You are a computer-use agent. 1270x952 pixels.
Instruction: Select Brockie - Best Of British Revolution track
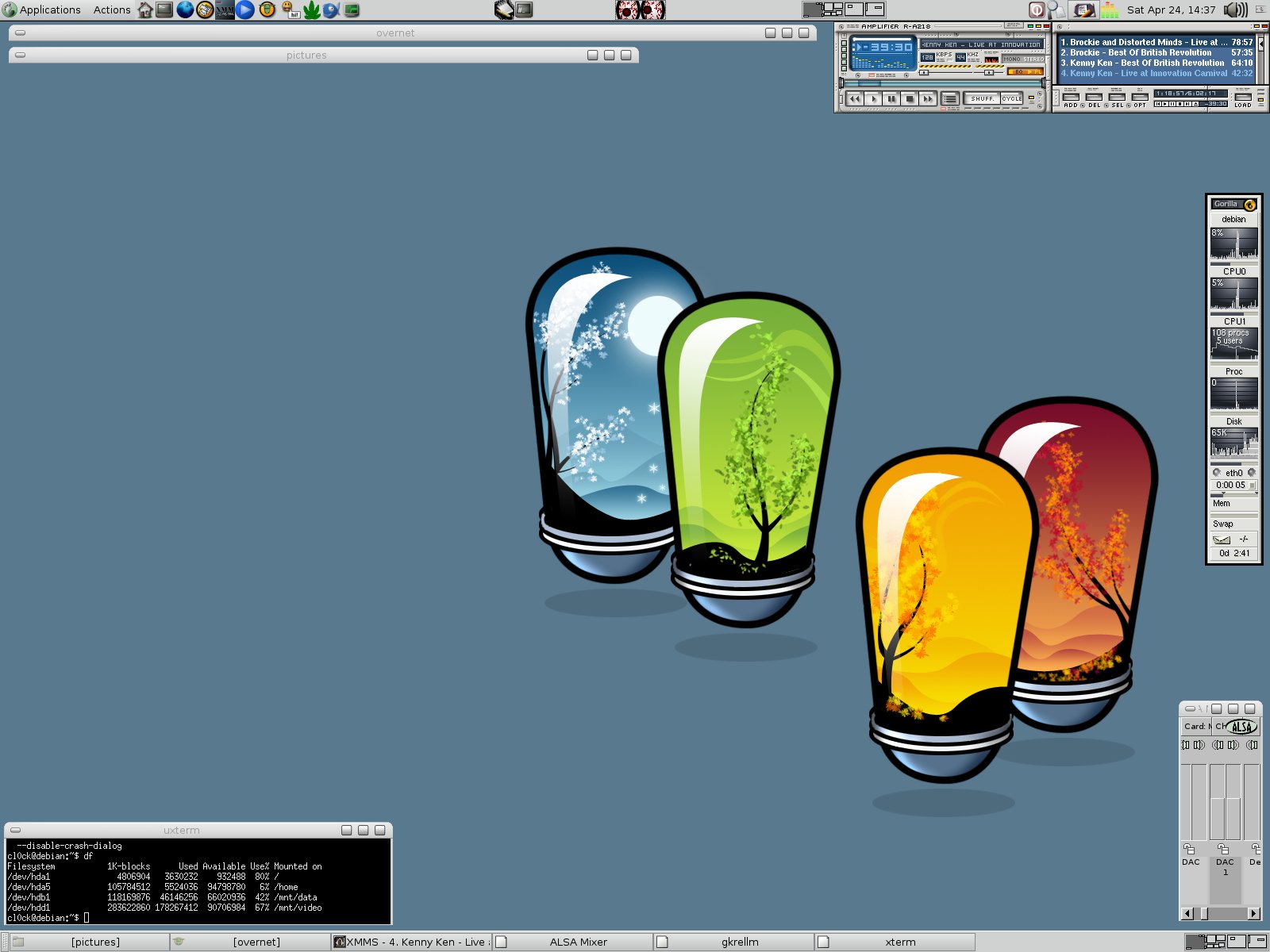click(1141, 52)
